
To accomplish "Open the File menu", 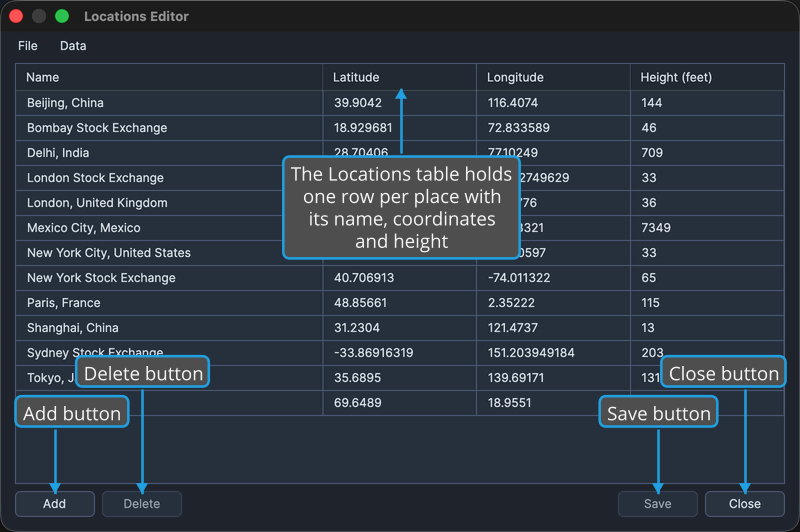I will click(28, 46).
